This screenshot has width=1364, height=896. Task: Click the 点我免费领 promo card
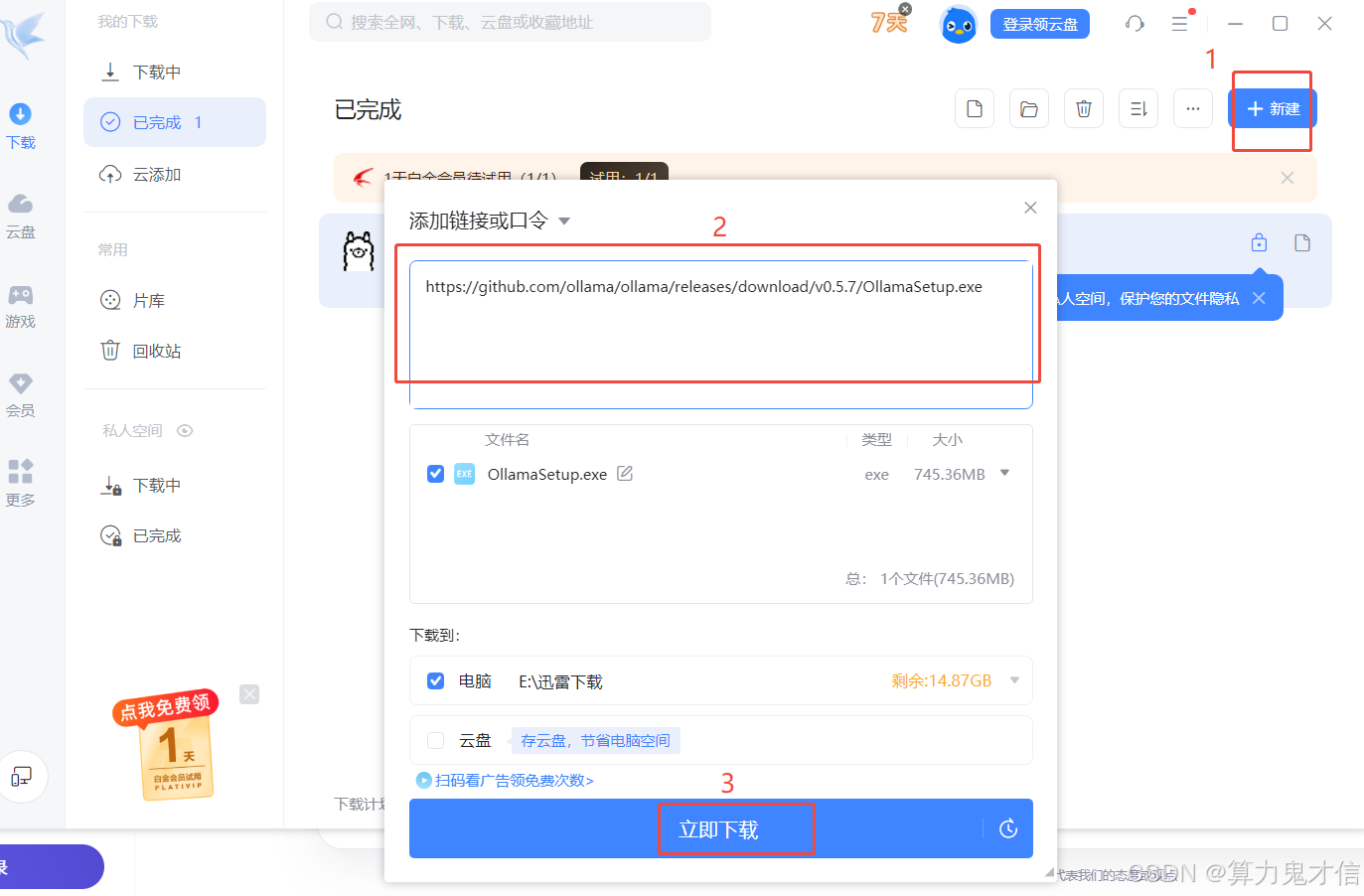167,745
